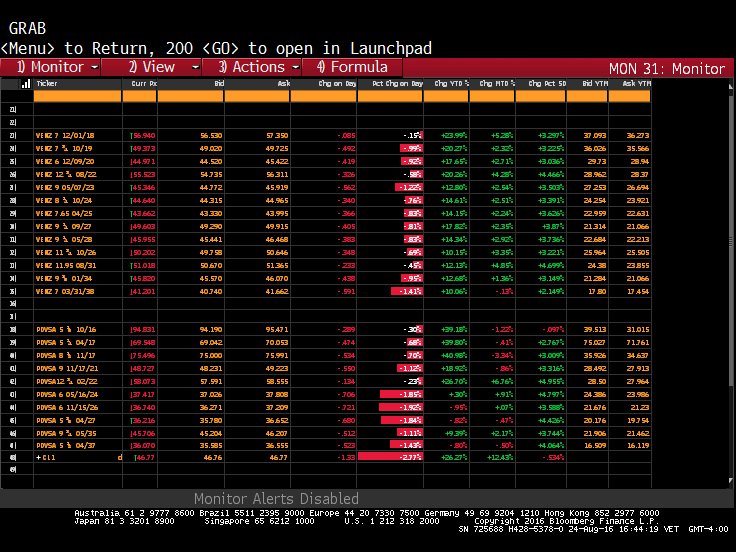
Task: Click the vertical scrollbar thumb
Action: tap(730, 242)
